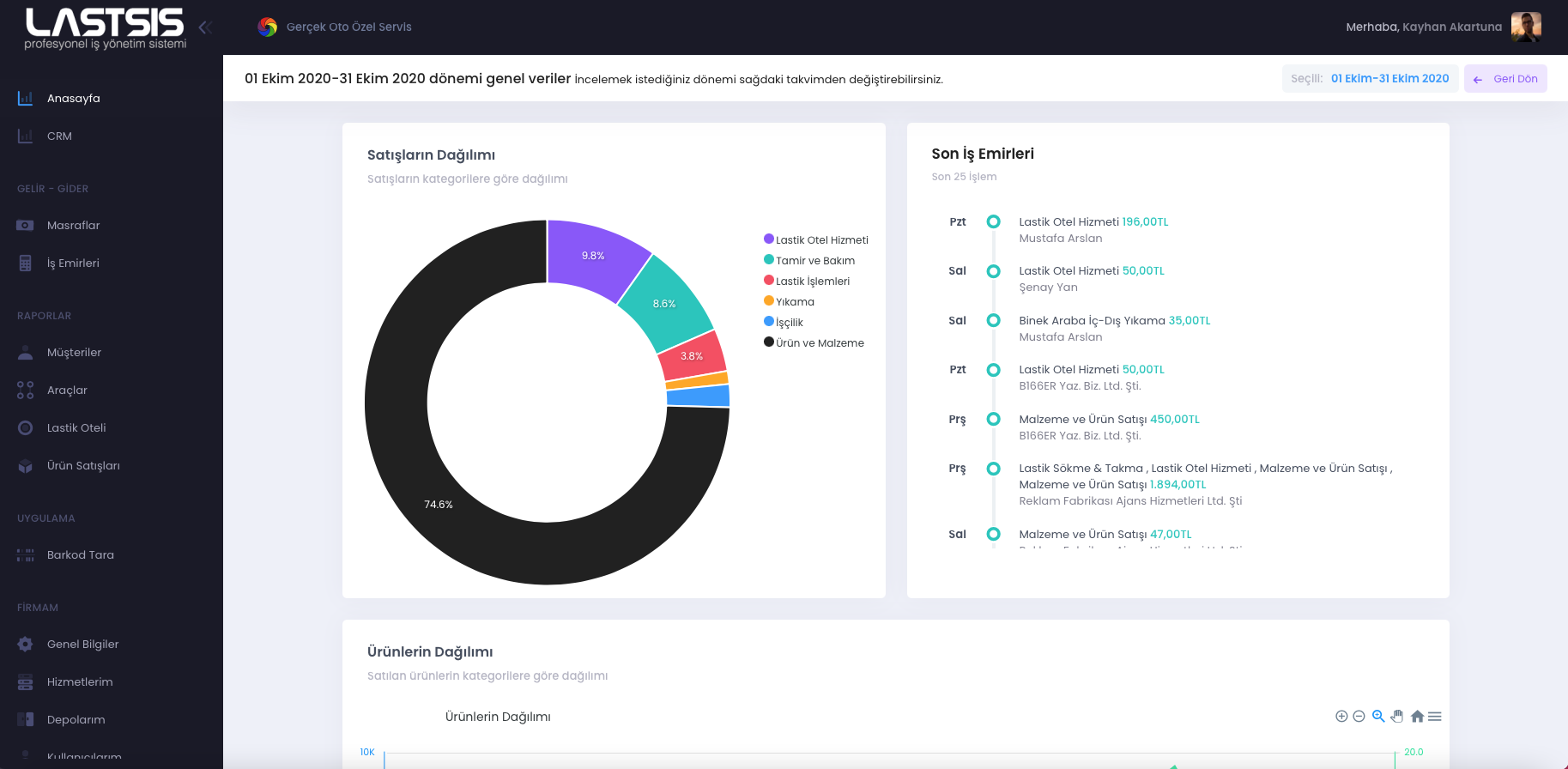Click the blue İşçilik donut slice
Screen dimensions: 1568x769
pyautogui.click(x=698, y=396)
